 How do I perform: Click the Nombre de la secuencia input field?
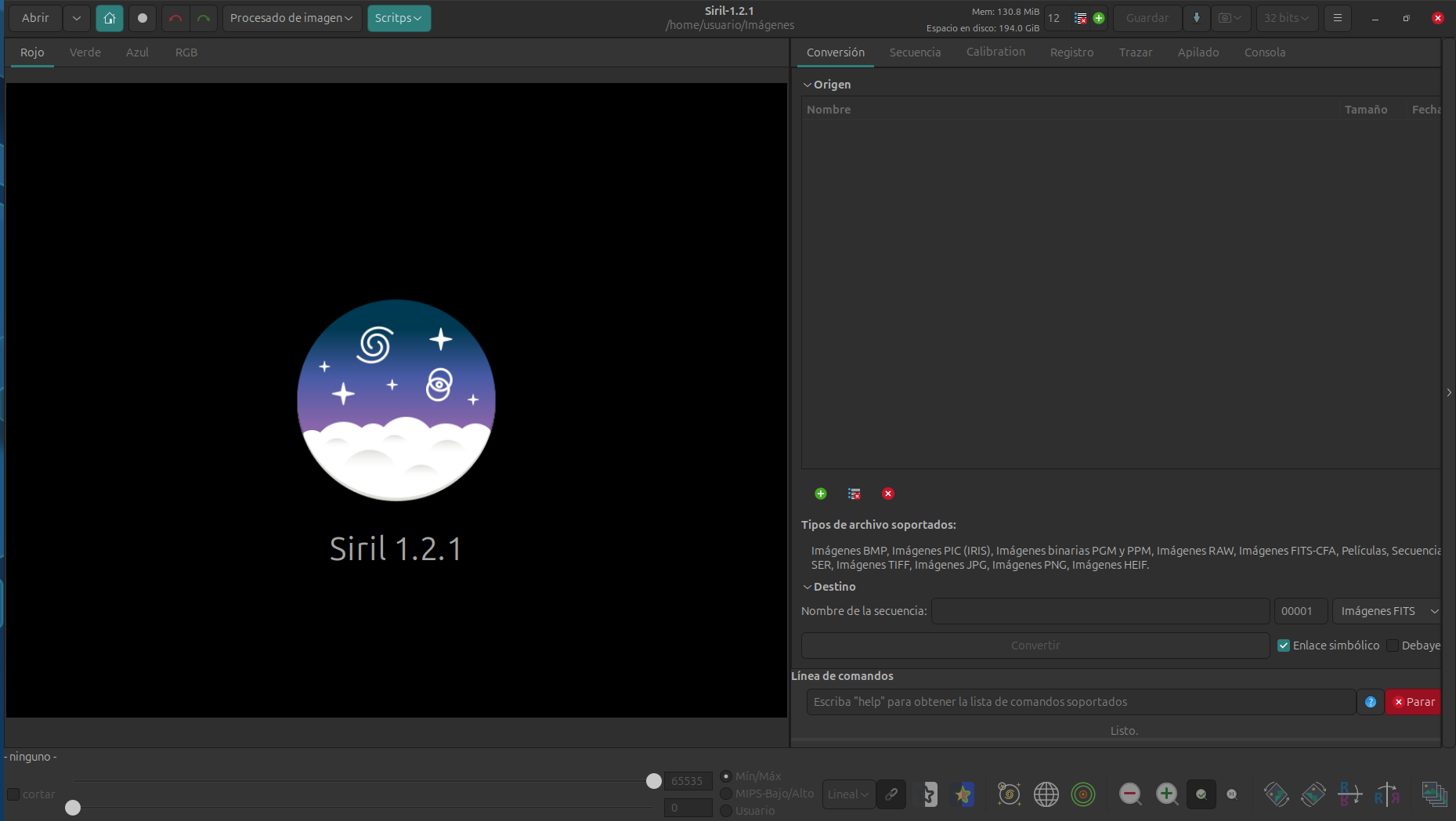[x=1100, y=611]
